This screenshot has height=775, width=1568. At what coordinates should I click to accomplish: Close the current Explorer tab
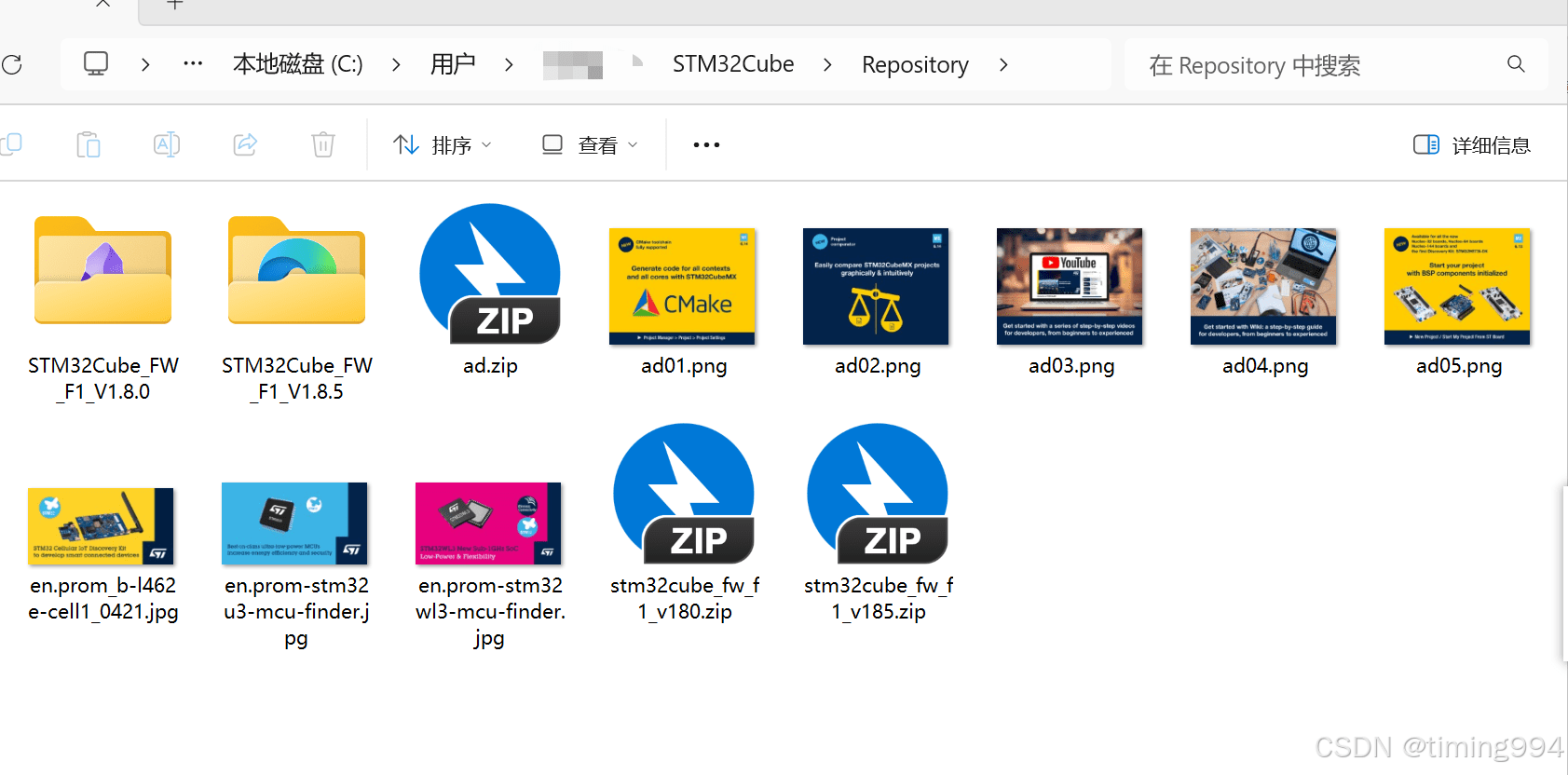point(103,4)
